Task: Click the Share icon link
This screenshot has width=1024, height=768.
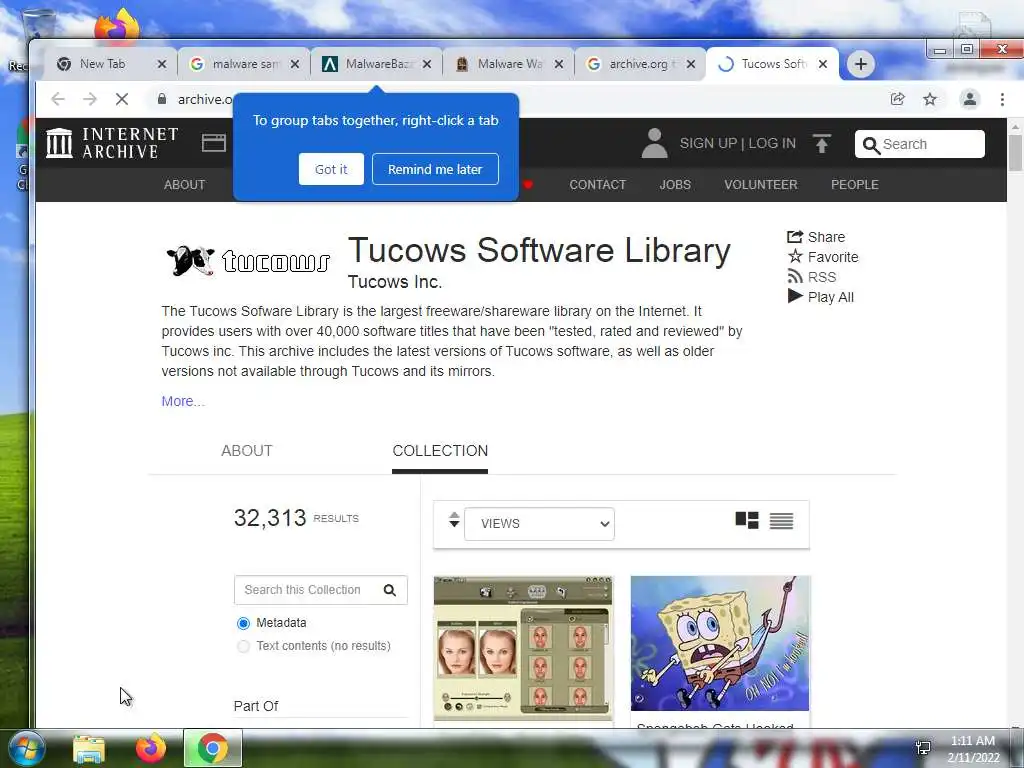Action: pyautogui.click(x=816, y=237)
